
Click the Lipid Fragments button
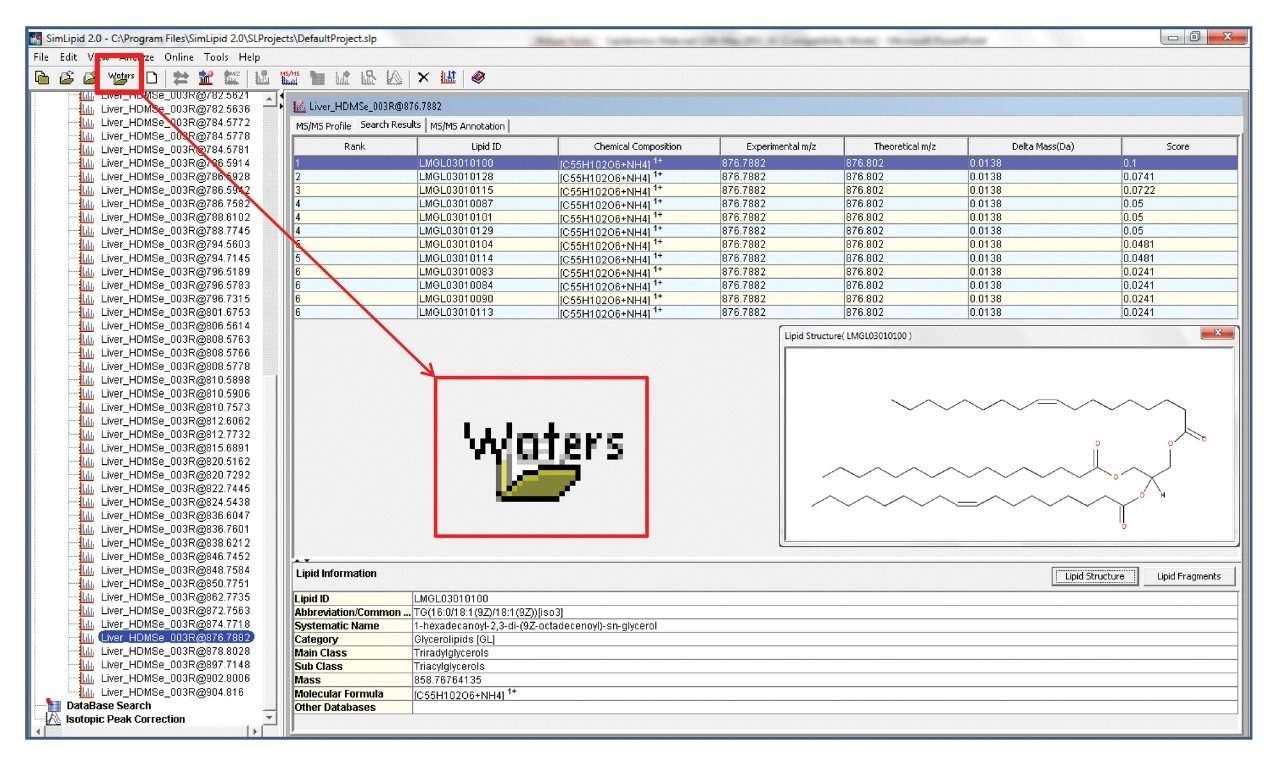[1189, 576]
